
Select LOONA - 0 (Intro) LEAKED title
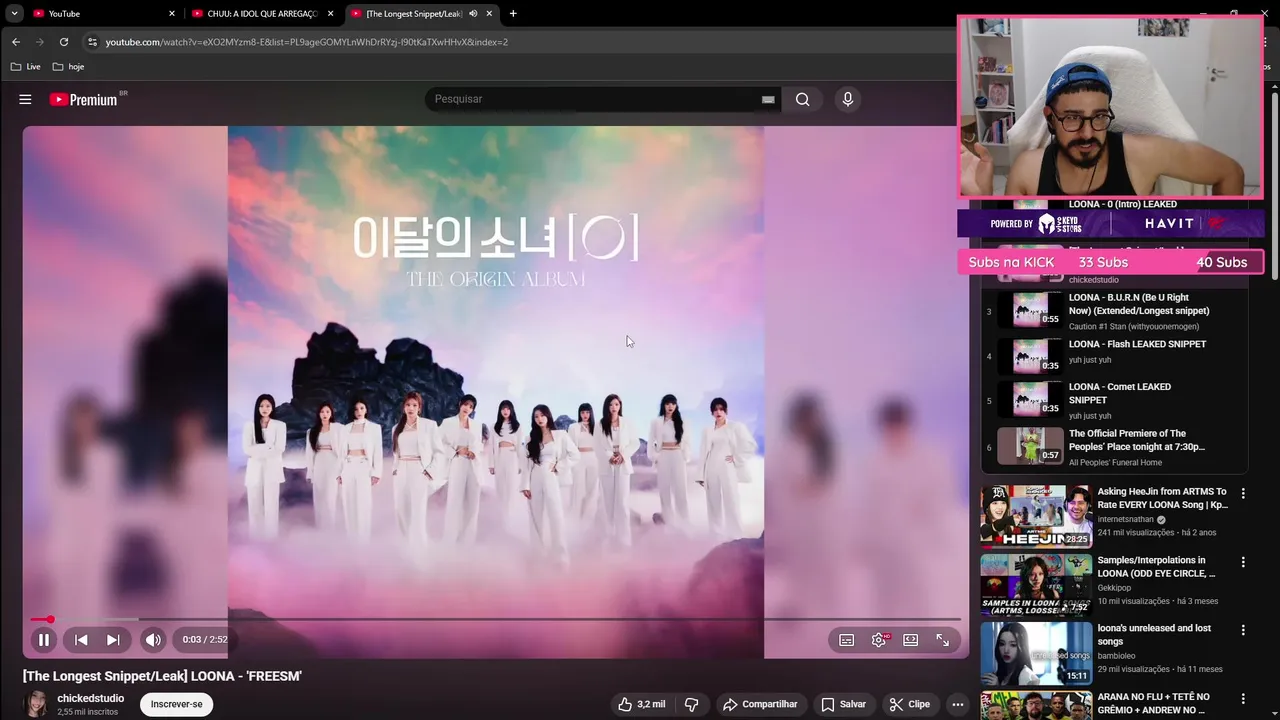click(1123, 204)
